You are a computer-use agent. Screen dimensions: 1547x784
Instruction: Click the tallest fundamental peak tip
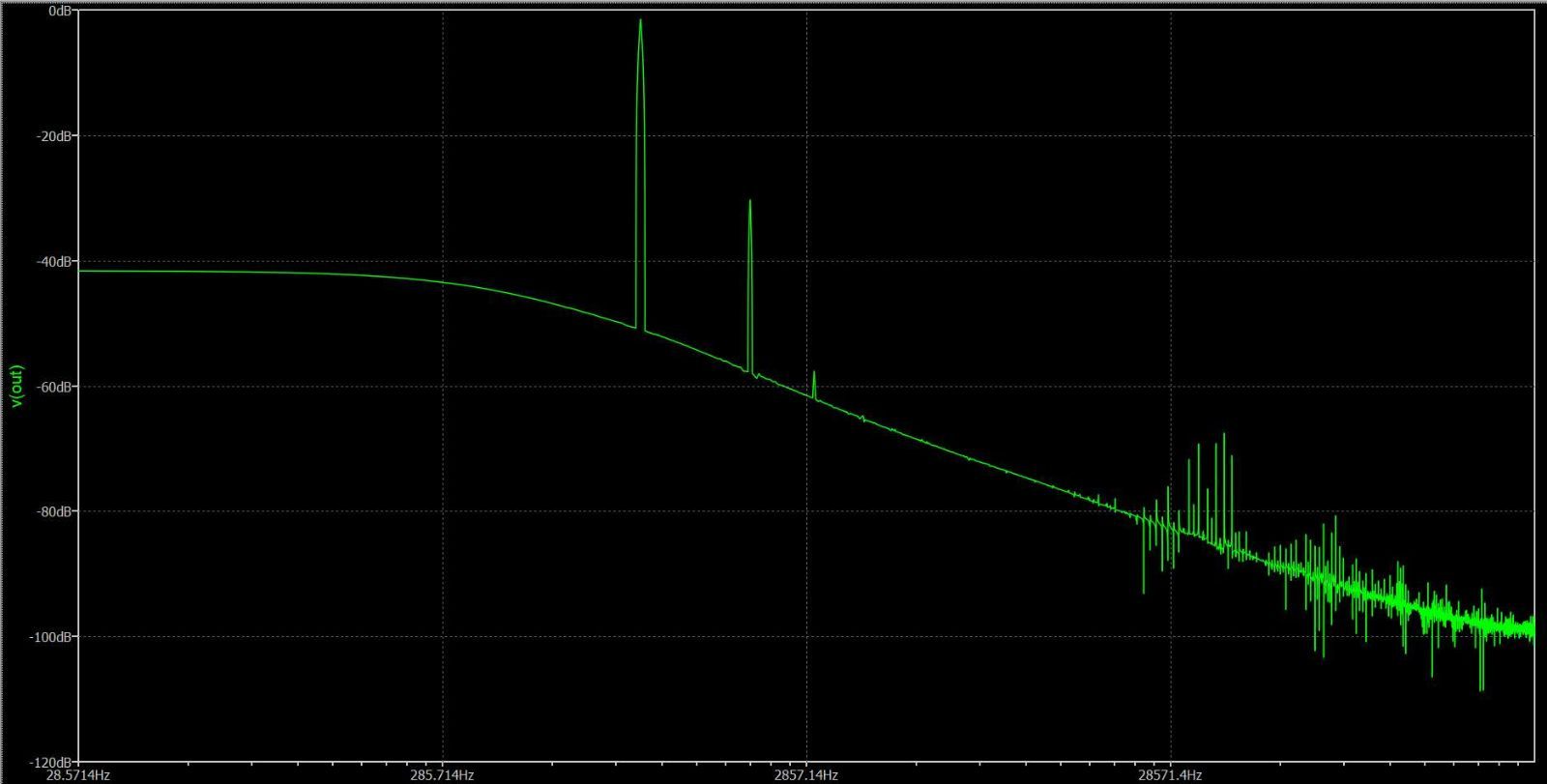pyautogui.click(x=640, y=21)
